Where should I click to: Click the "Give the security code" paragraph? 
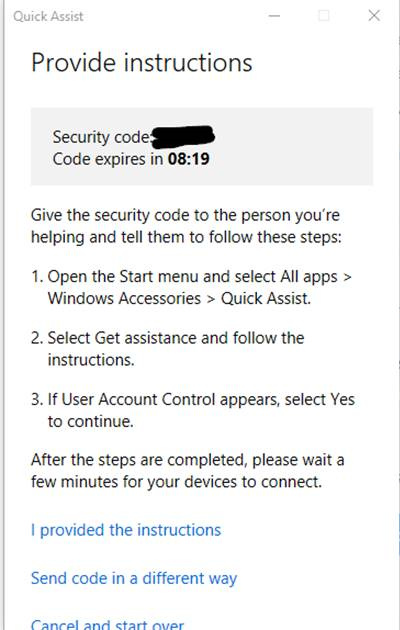pos(186,226)
